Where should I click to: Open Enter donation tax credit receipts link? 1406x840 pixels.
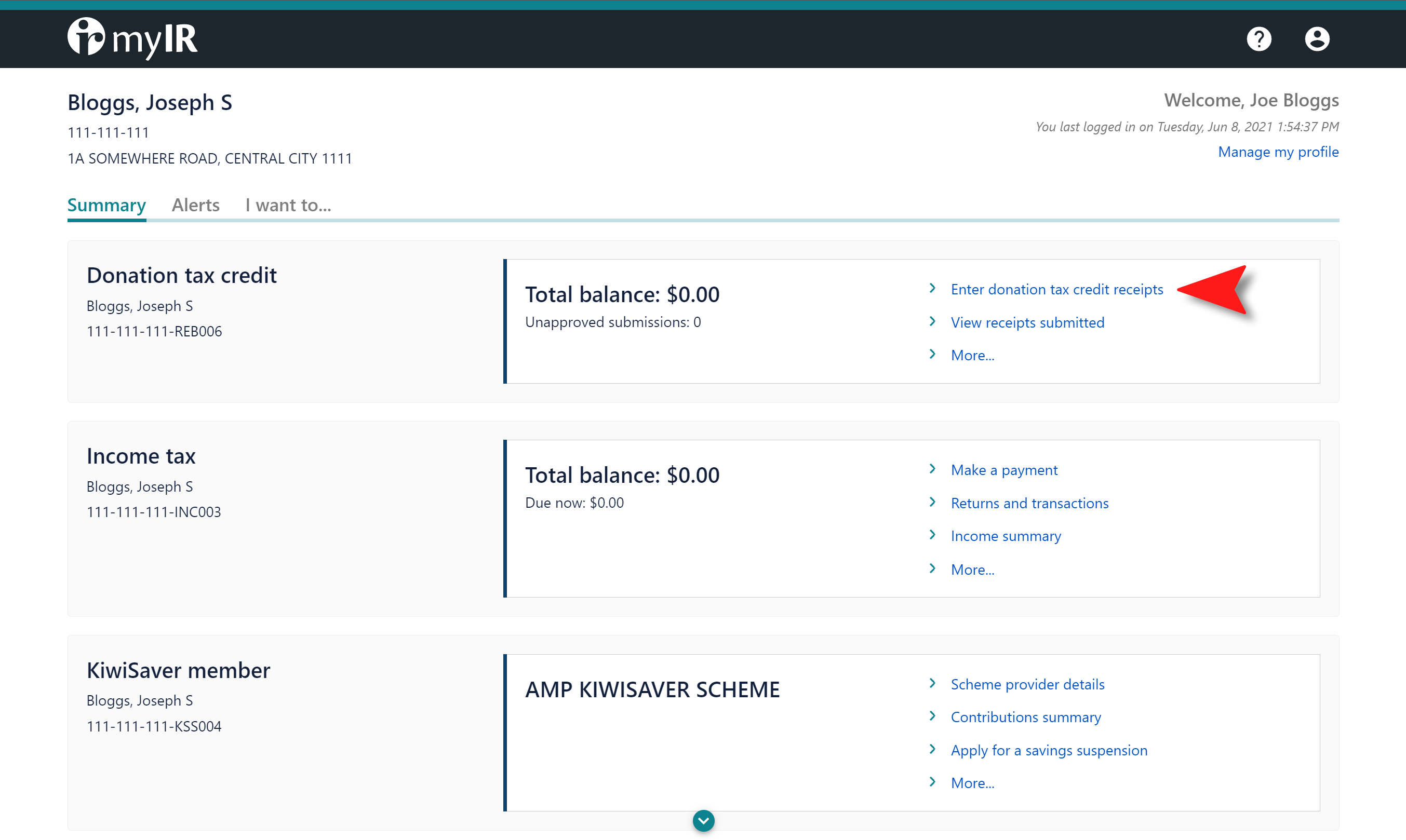[x=1056, y=289]
